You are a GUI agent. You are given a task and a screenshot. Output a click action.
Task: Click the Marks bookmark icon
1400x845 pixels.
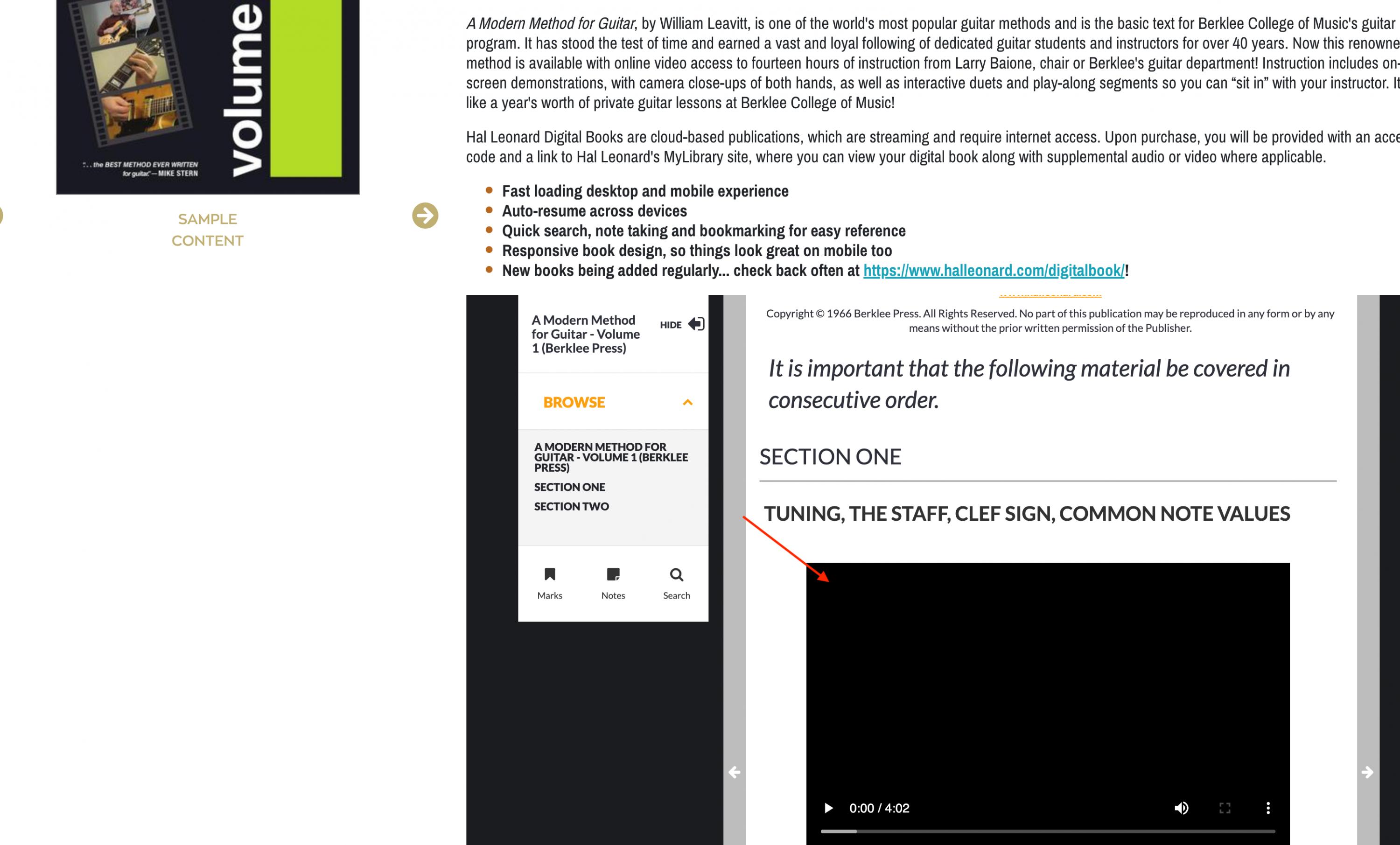(550, 575)
